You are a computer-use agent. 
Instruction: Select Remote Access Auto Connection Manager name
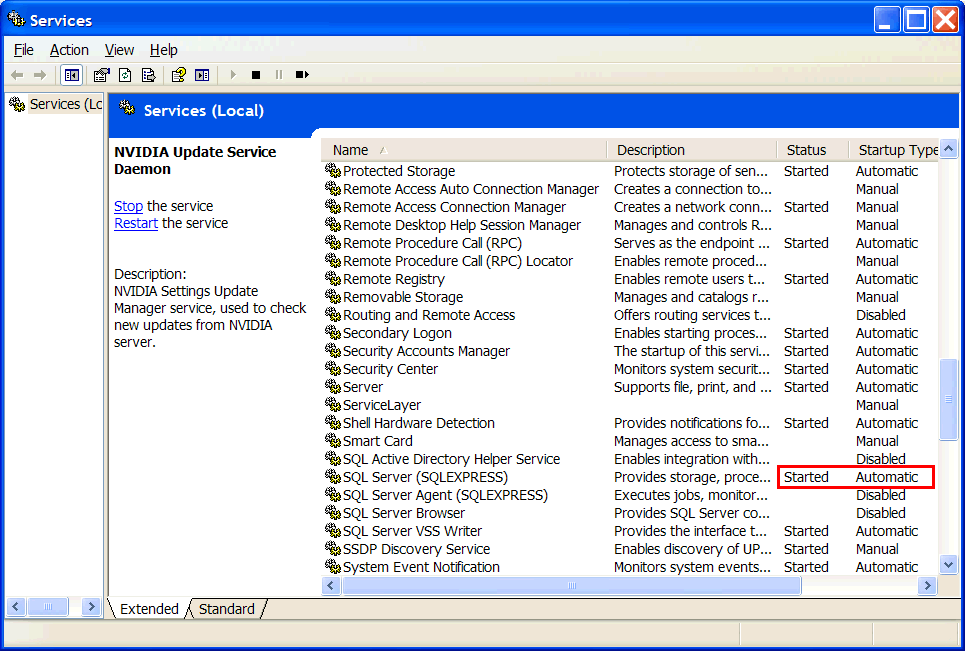471,189
